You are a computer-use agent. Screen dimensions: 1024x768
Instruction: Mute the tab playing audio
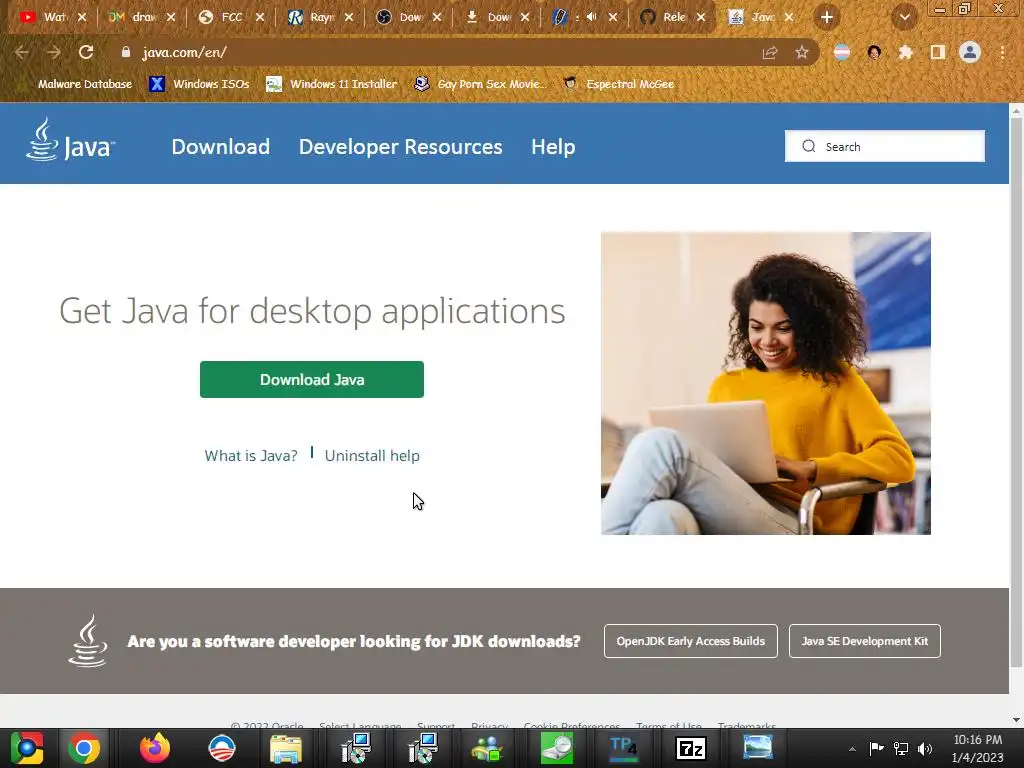click(x=592, y=17)
